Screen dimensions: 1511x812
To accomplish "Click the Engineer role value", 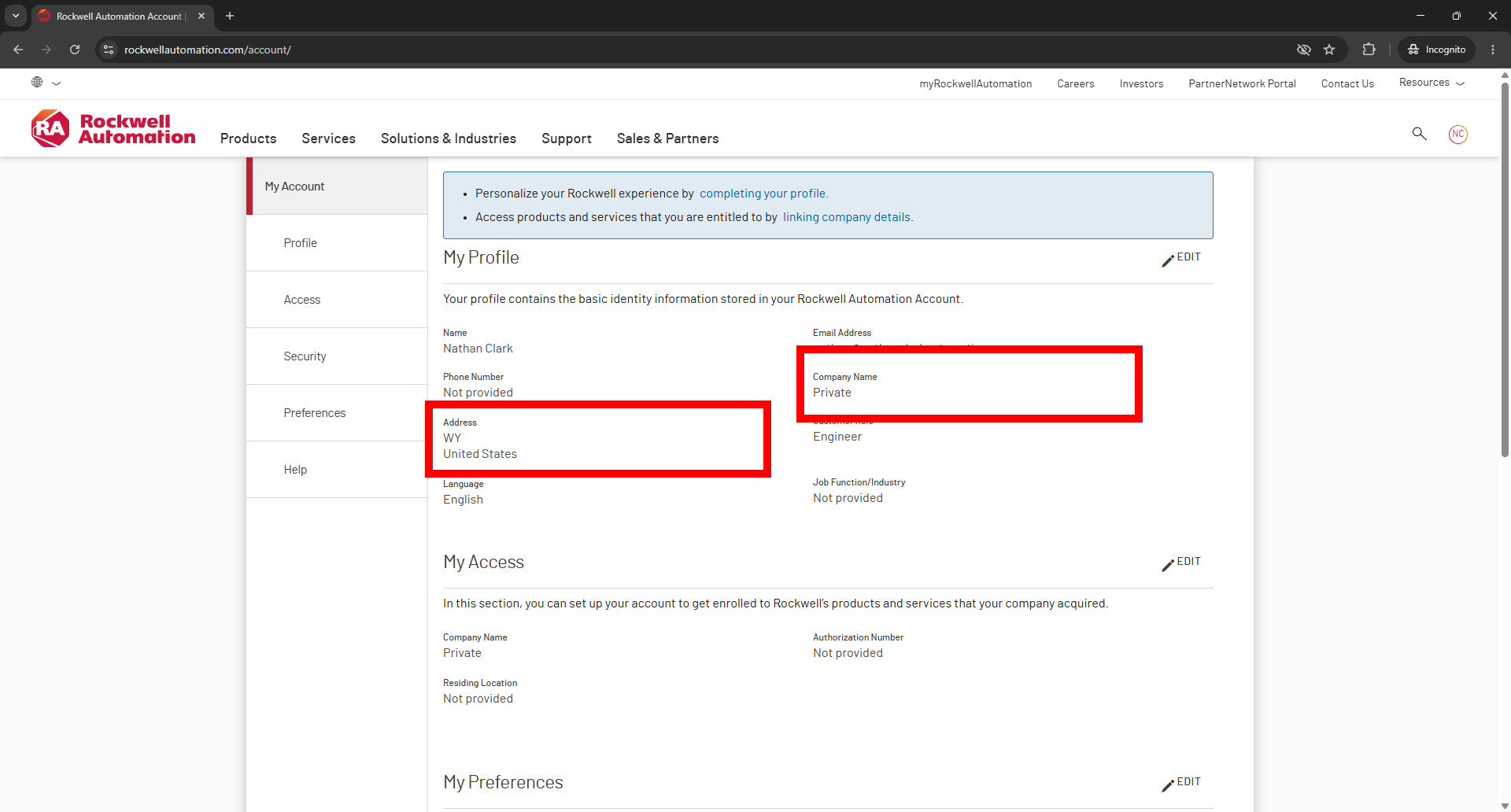I will 837,437.
